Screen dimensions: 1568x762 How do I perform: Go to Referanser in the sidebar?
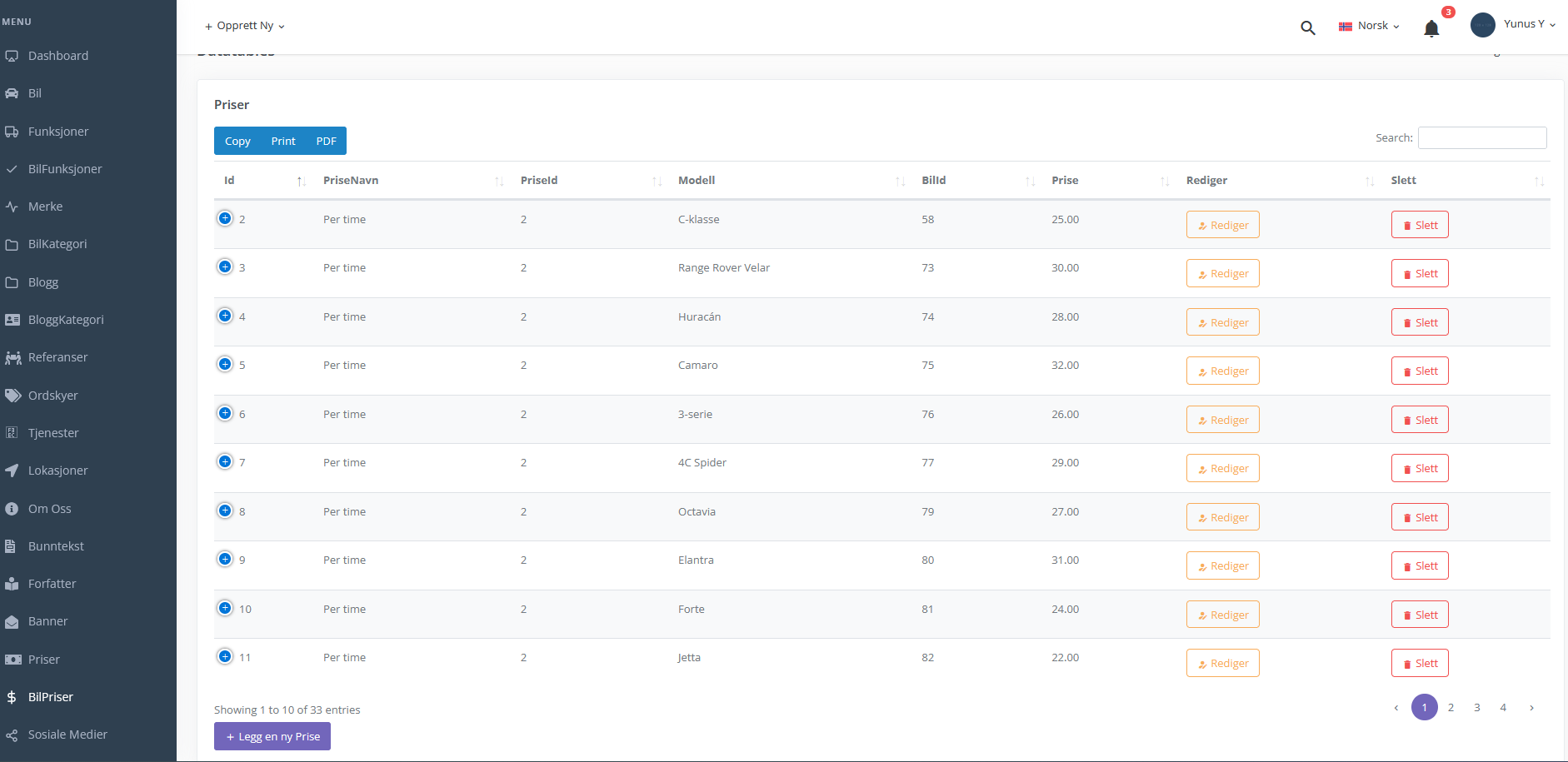pos(57,357)
